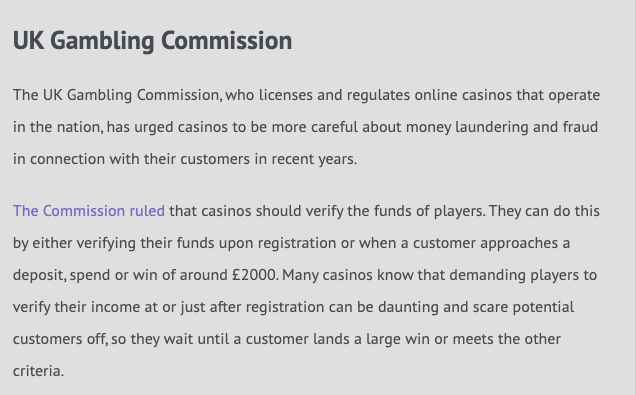Click the word 'customers' in 'their customers'

215,159
